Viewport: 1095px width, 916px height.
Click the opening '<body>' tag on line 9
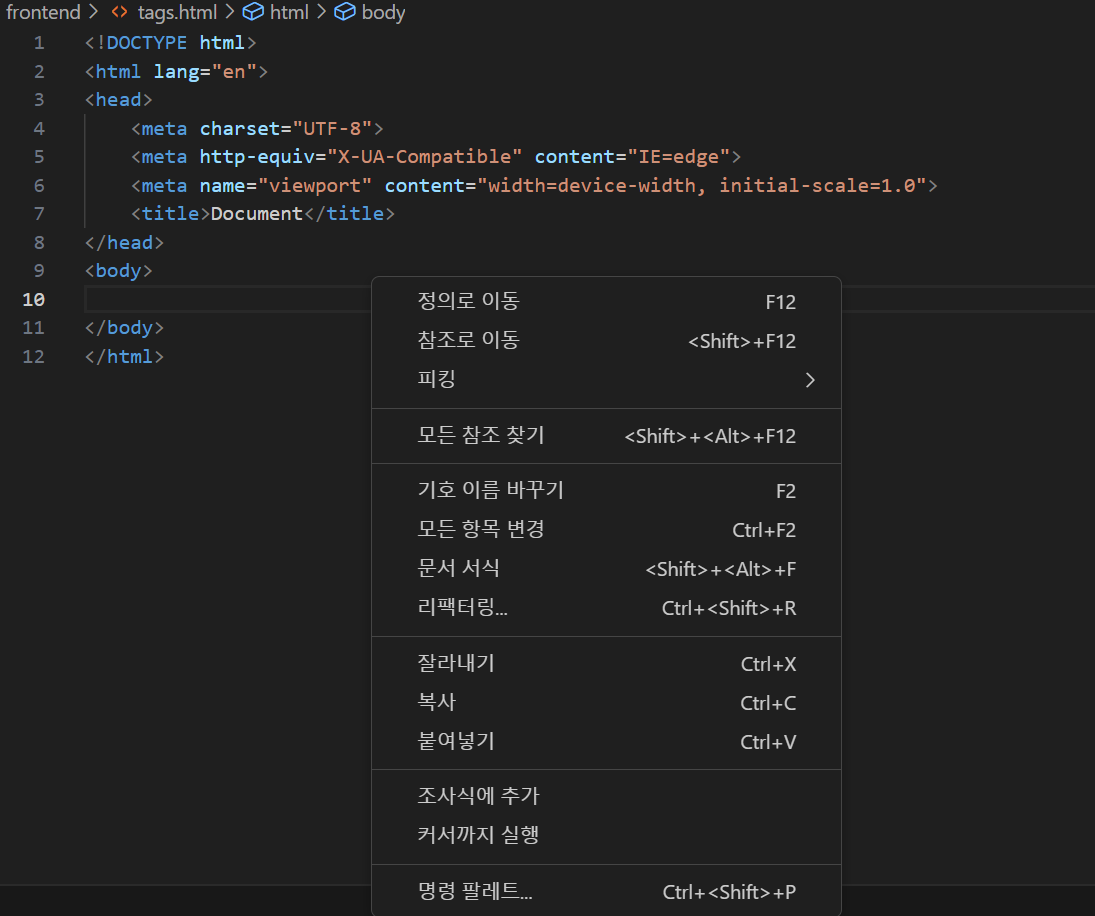[119, 271]
